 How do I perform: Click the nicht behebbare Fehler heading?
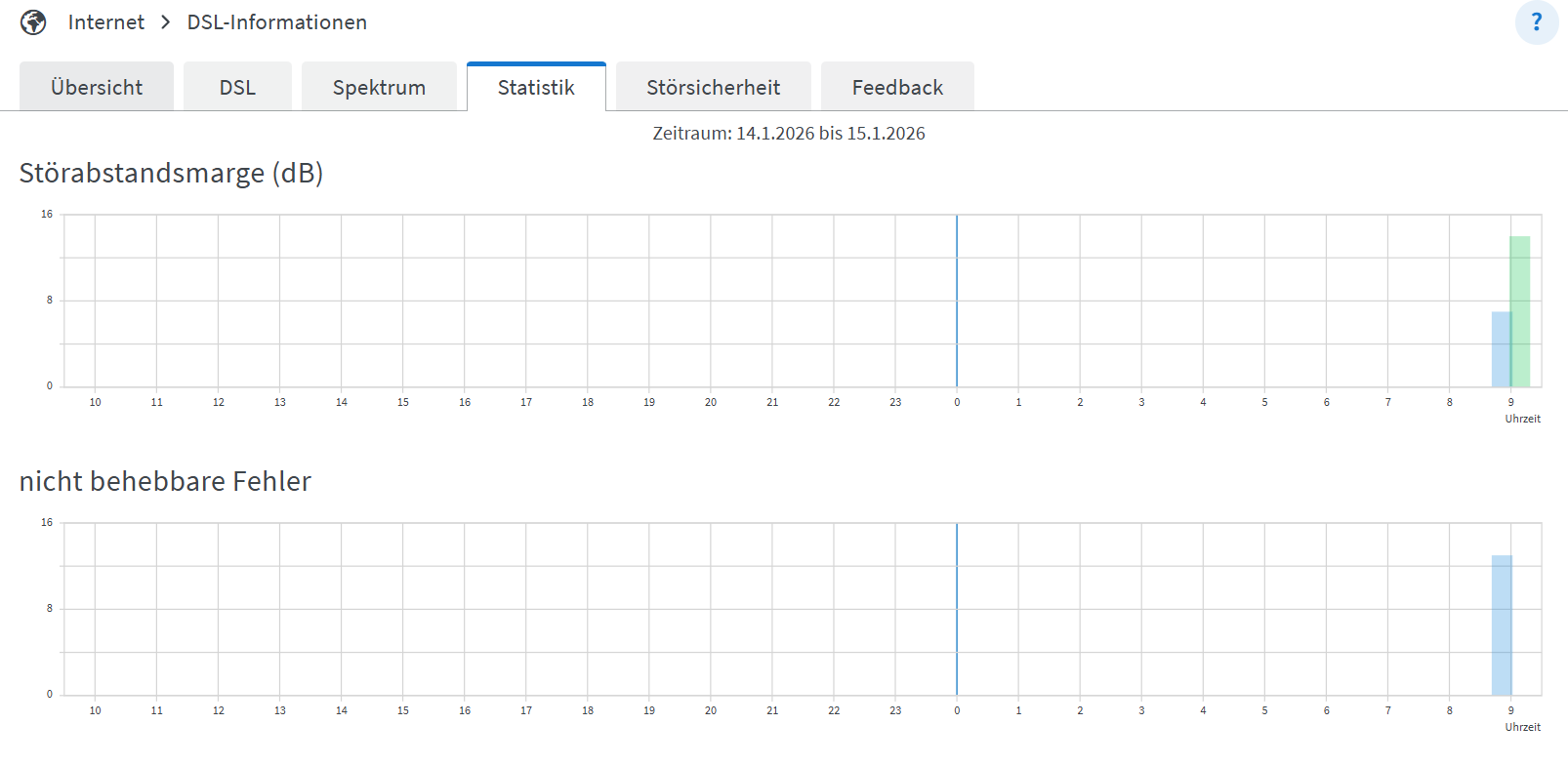(x=165, y=482)
